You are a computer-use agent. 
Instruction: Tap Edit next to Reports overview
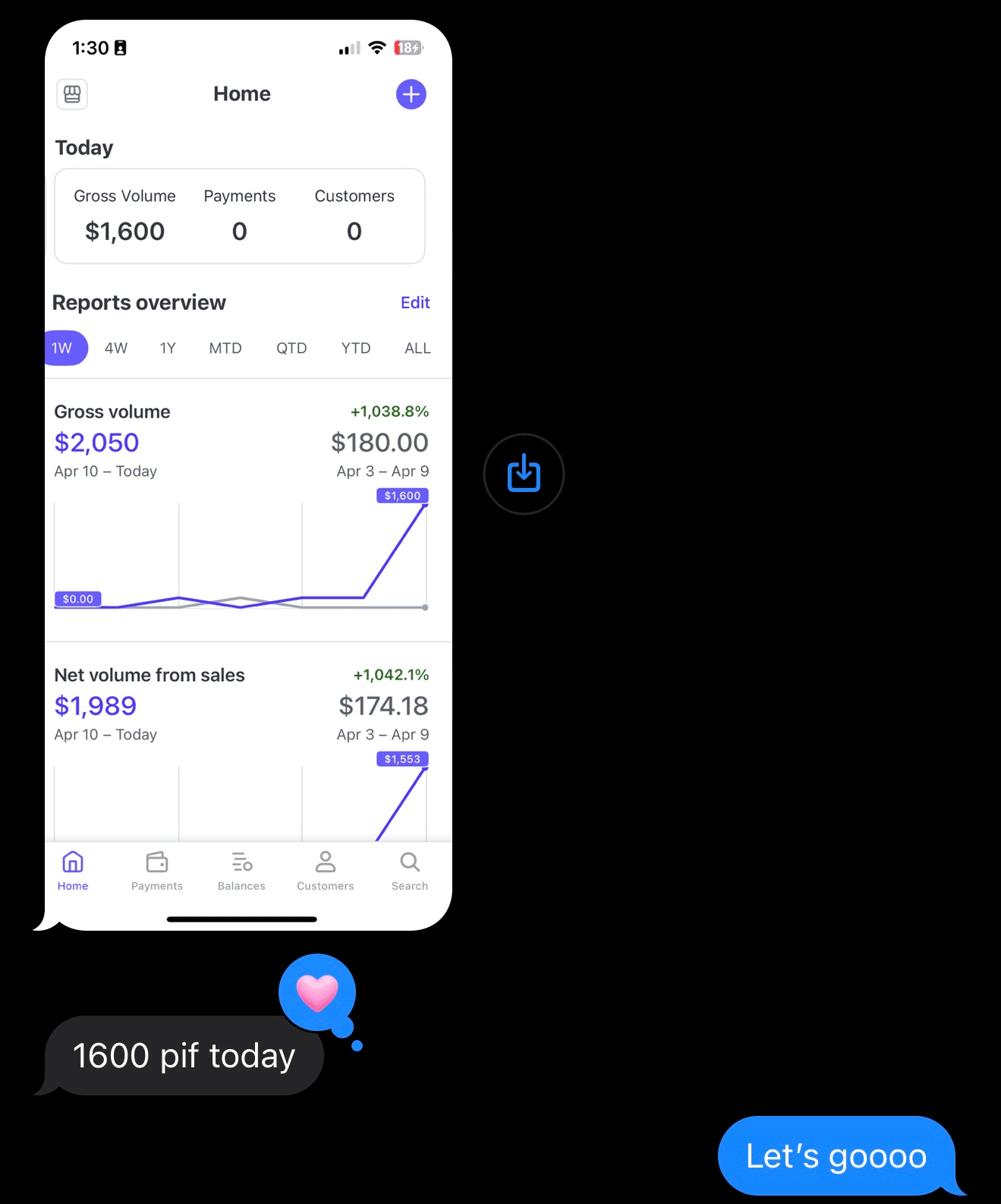coord(415,303)
